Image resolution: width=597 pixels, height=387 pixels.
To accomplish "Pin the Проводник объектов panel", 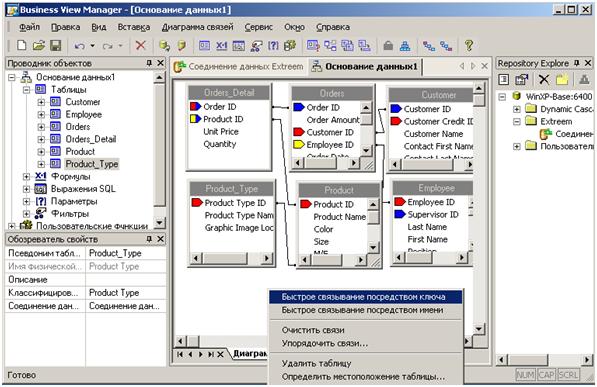I will point(149,63).
